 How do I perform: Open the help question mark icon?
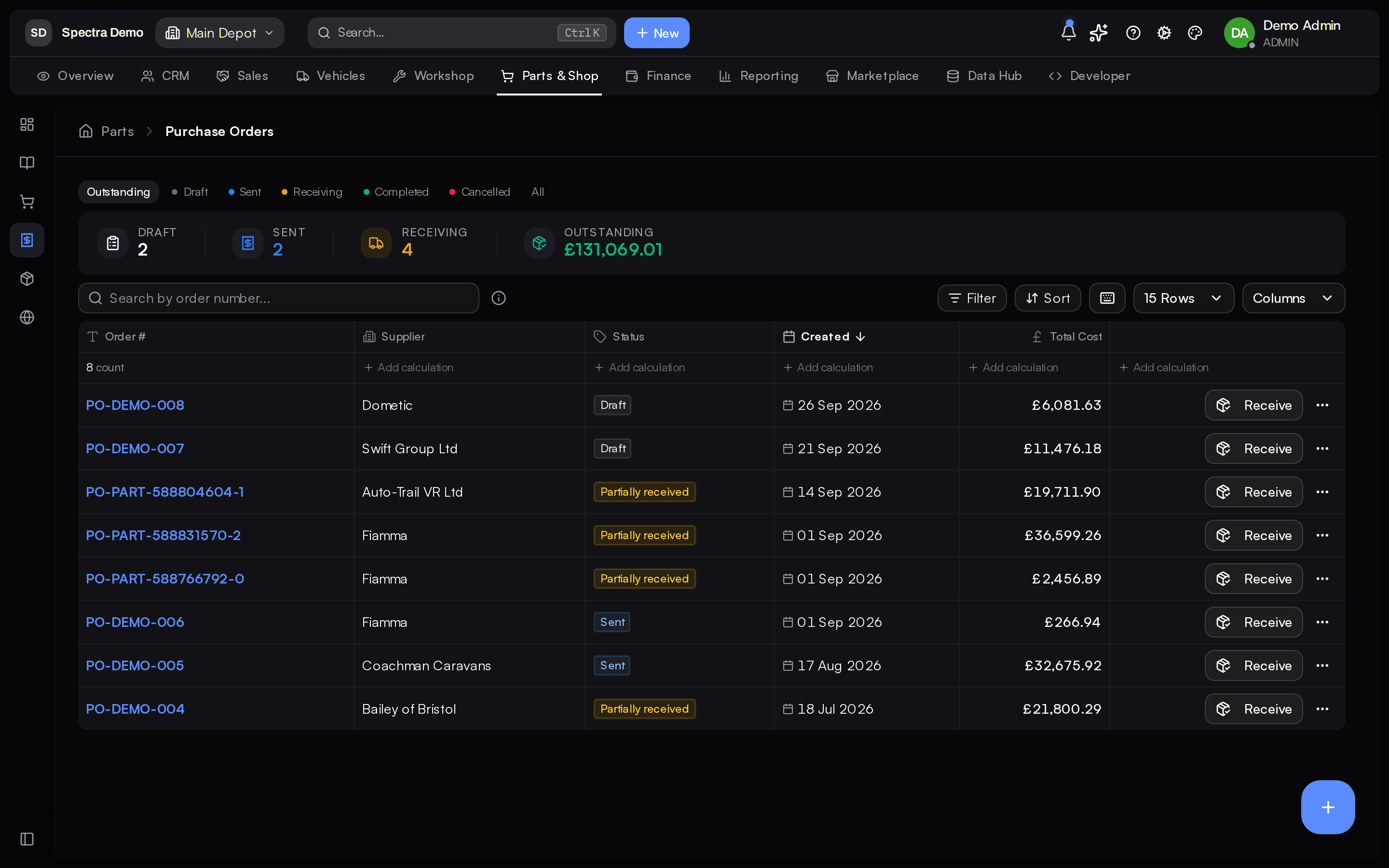tap(1133, 33)
